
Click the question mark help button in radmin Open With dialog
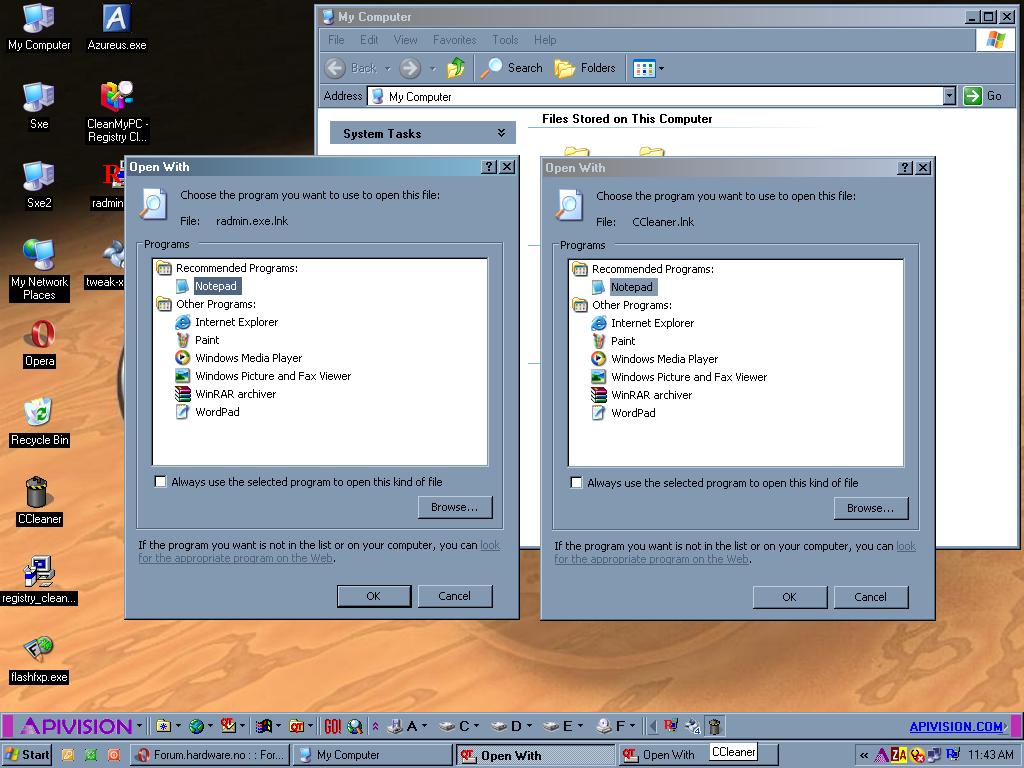tap(488, 167)
